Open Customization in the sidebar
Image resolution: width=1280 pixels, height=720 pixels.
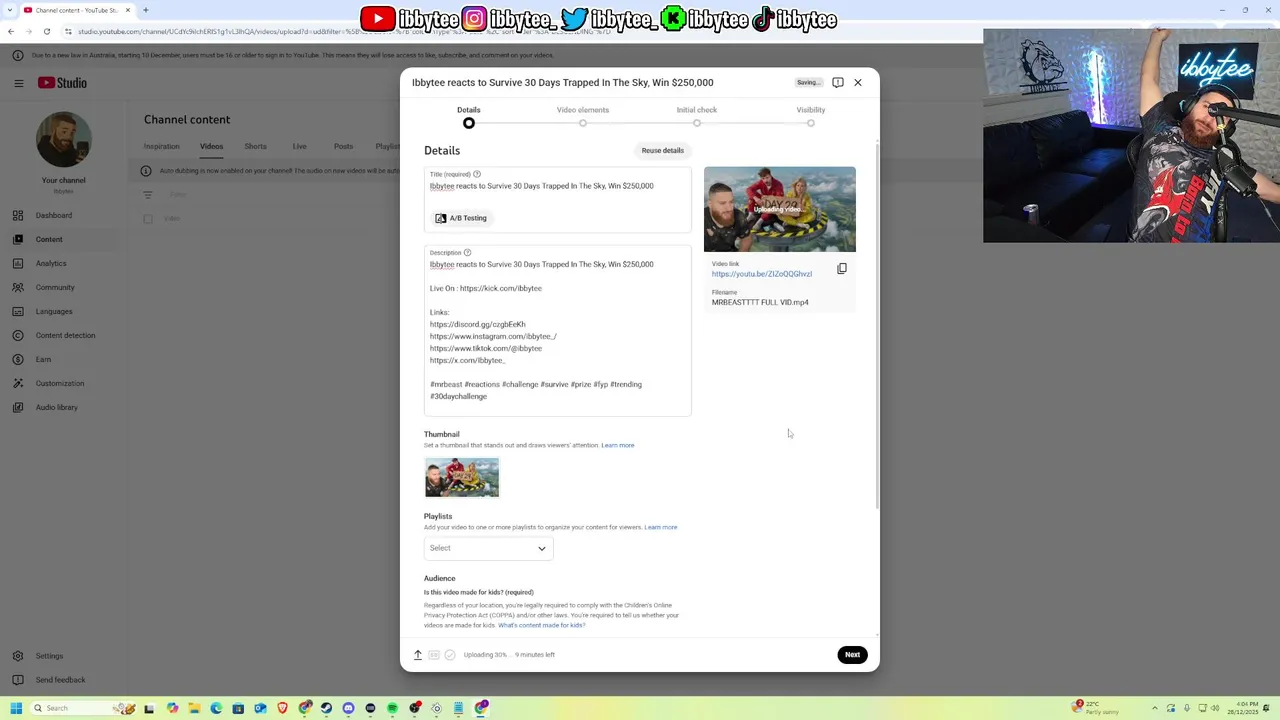(x=60, y=383)
